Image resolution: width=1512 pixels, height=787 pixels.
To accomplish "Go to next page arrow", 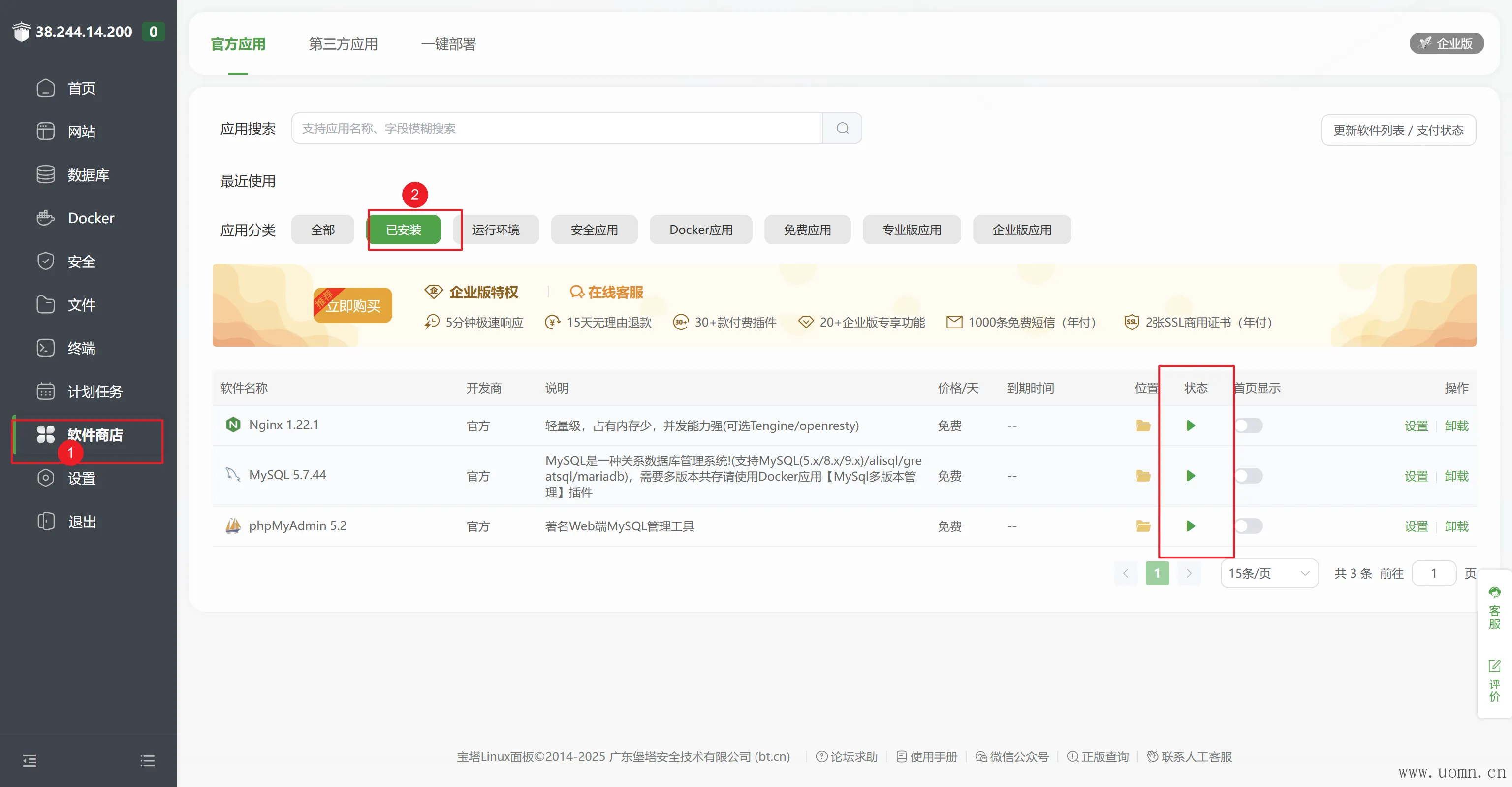I will click(x=1189, y=573).
